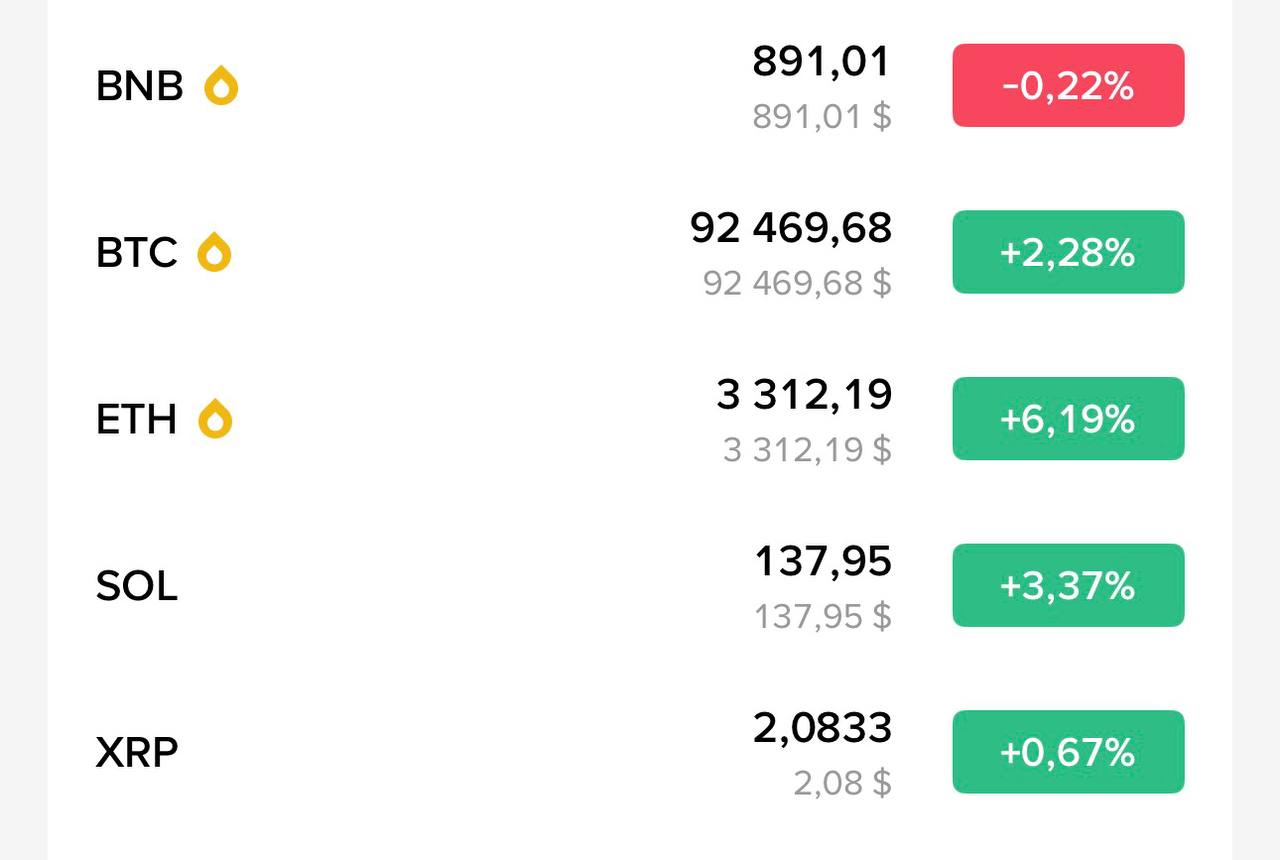This screenshot has height=860, width=1280.
Task: Click the red -0,22% change badge
Action: point(1068,86)
